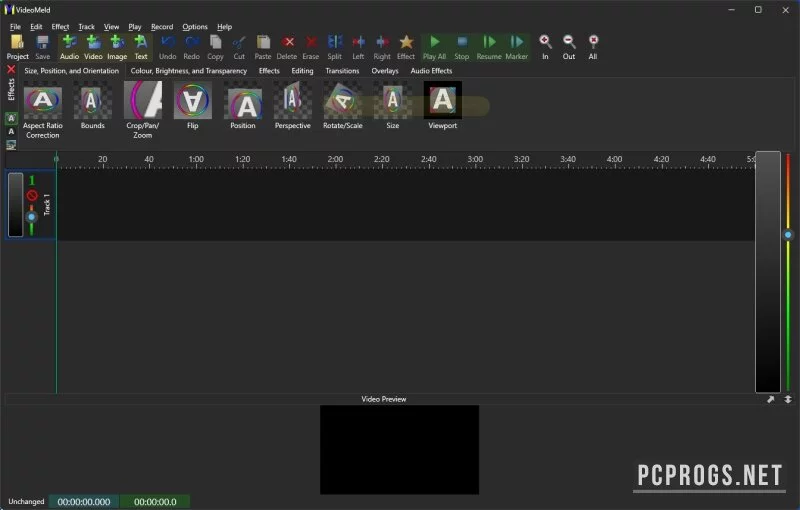Close the Effects panel with red X
This screenshot has width=800, height=510.
(x=11, y=70)
